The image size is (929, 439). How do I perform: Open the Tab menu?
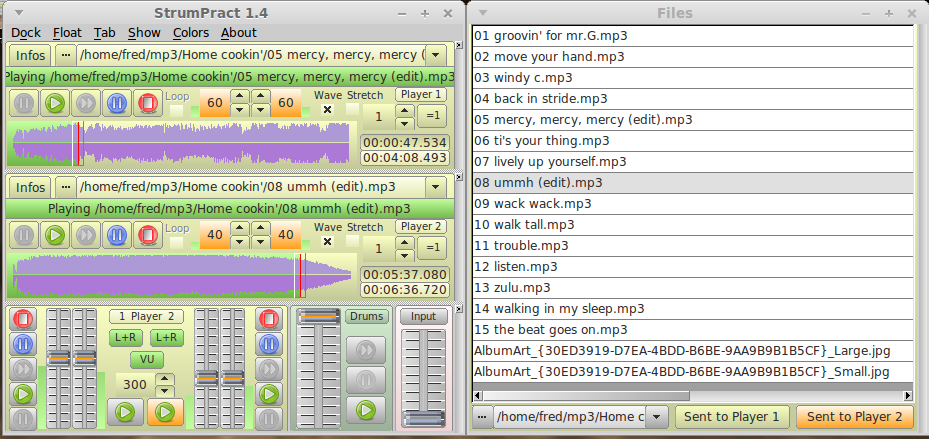105,33
